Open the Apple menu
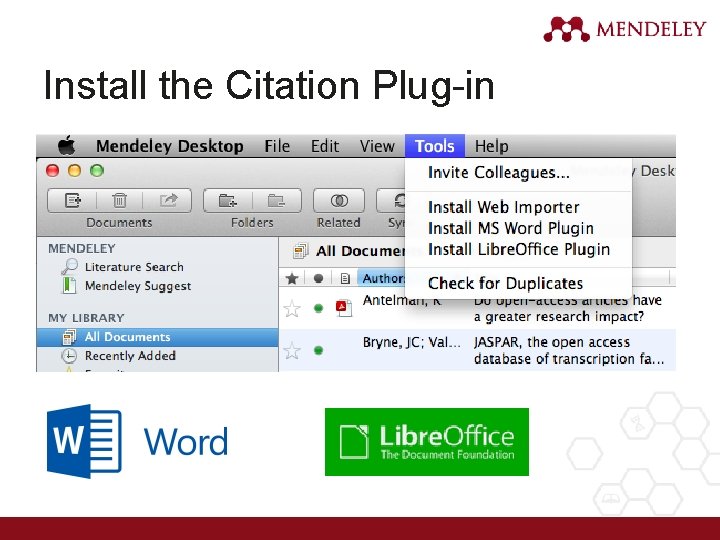The width and height of the screenshot is (720, 540). [67, 146]
